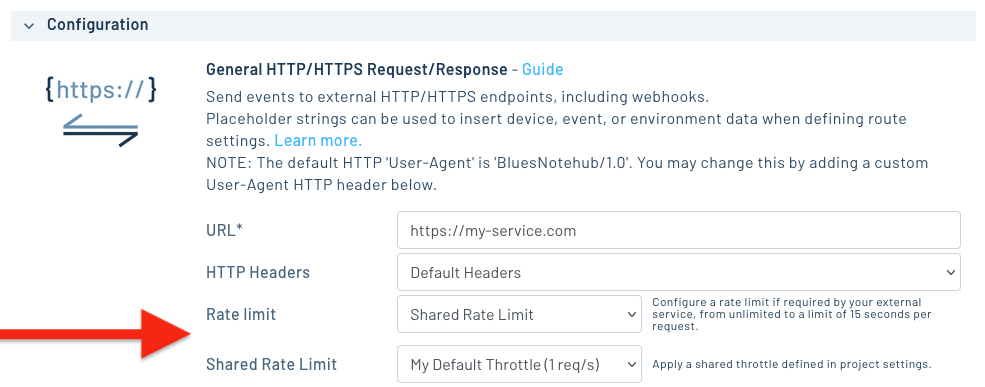This screenshot has width=985, height=387.
Task: Click the Shared Rate Limit label
Action: [271, 364]
